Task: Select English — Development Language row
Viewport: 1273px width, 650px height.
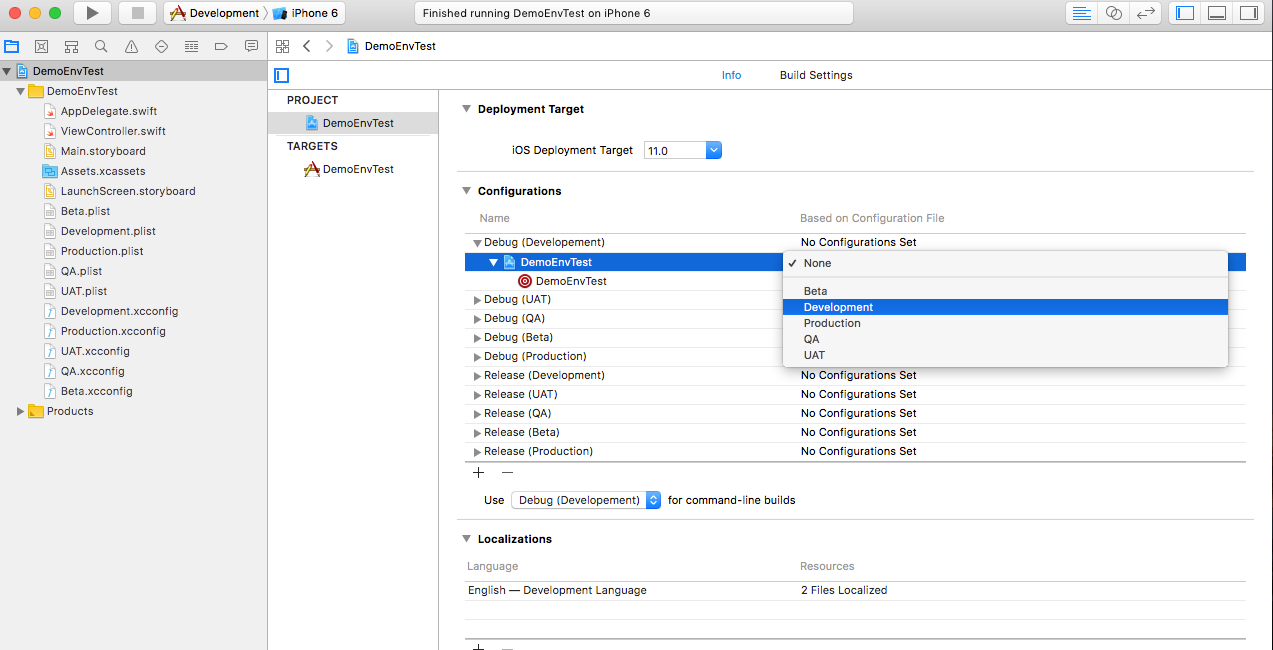Action: [855, 590]
